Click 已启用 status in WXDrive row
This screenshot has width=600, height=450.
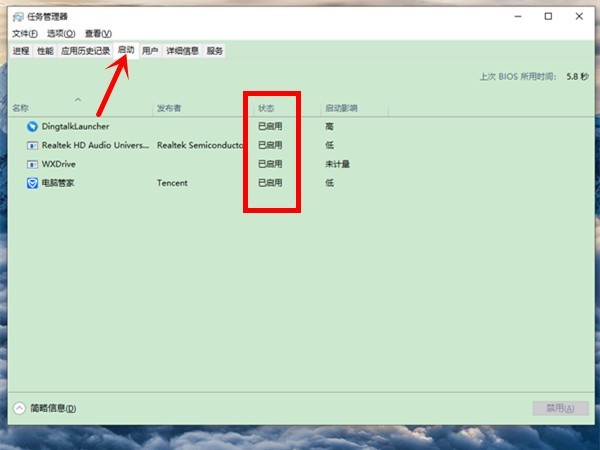[x=270, y=164]
